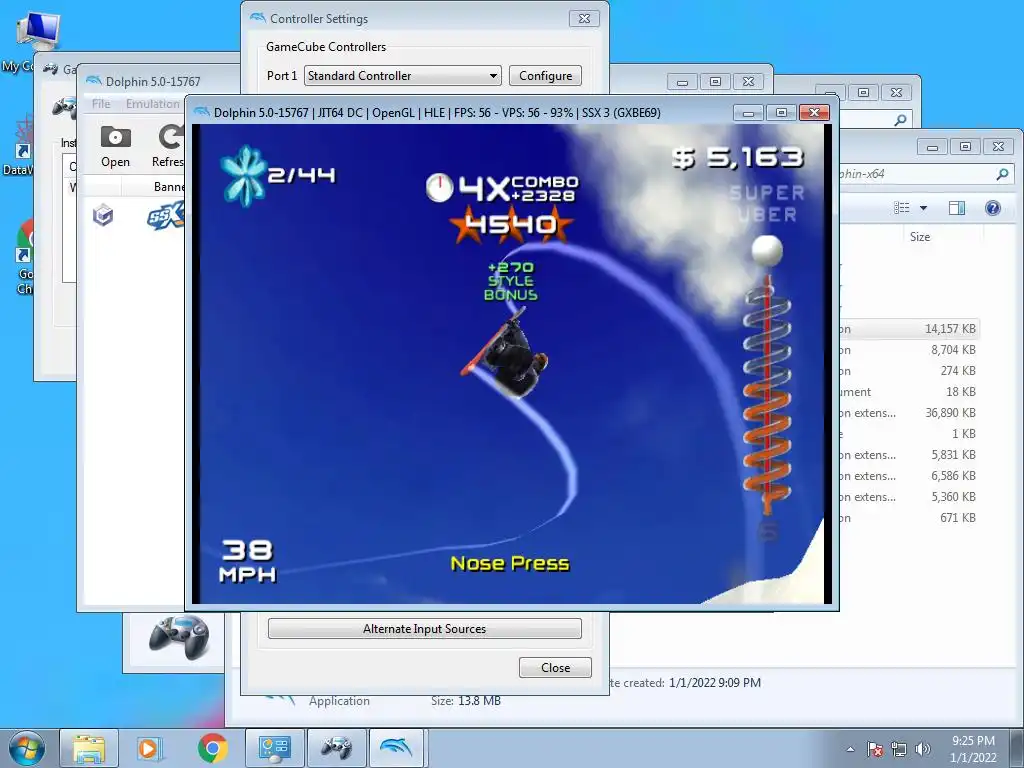Image resolution: width=1024 pixels, height=768 pixels.
Task: Click the game controller icon in Ga window
Action: click(x=65, y=107)
